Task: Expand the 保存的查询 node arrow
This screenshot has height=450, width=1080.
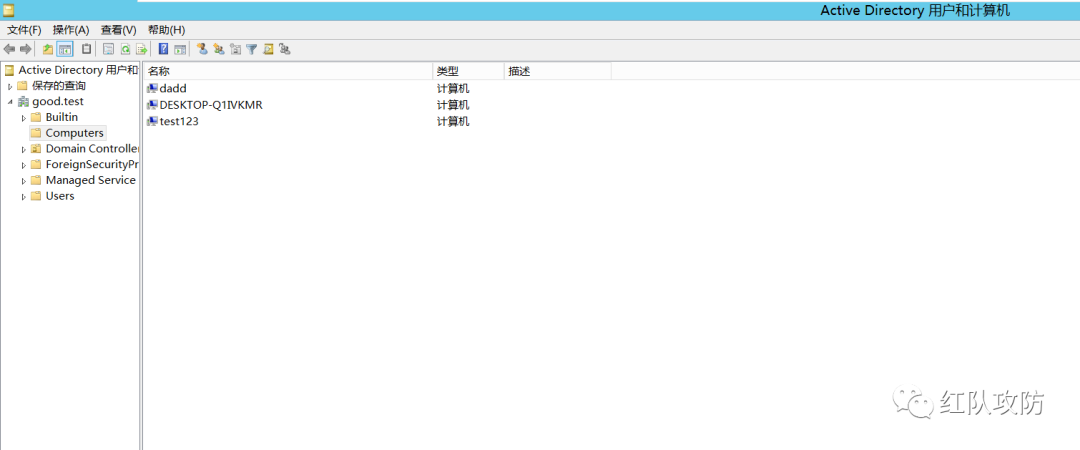Action: (x=10, y=86)
